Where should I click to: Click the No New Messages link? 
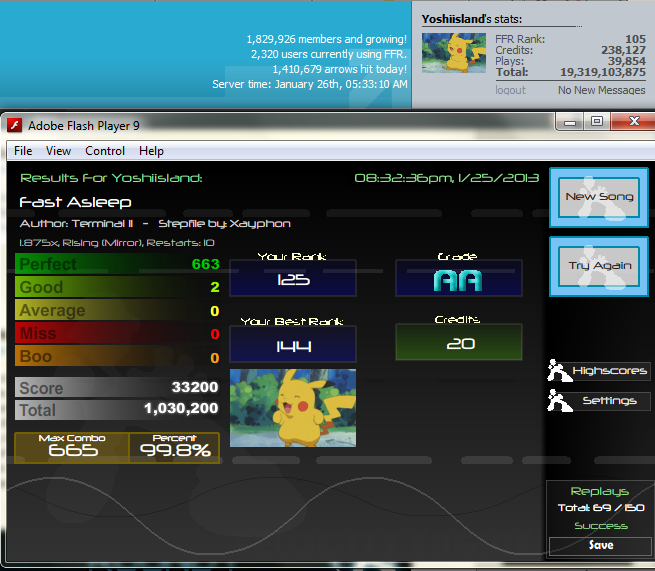click(602, 90)
